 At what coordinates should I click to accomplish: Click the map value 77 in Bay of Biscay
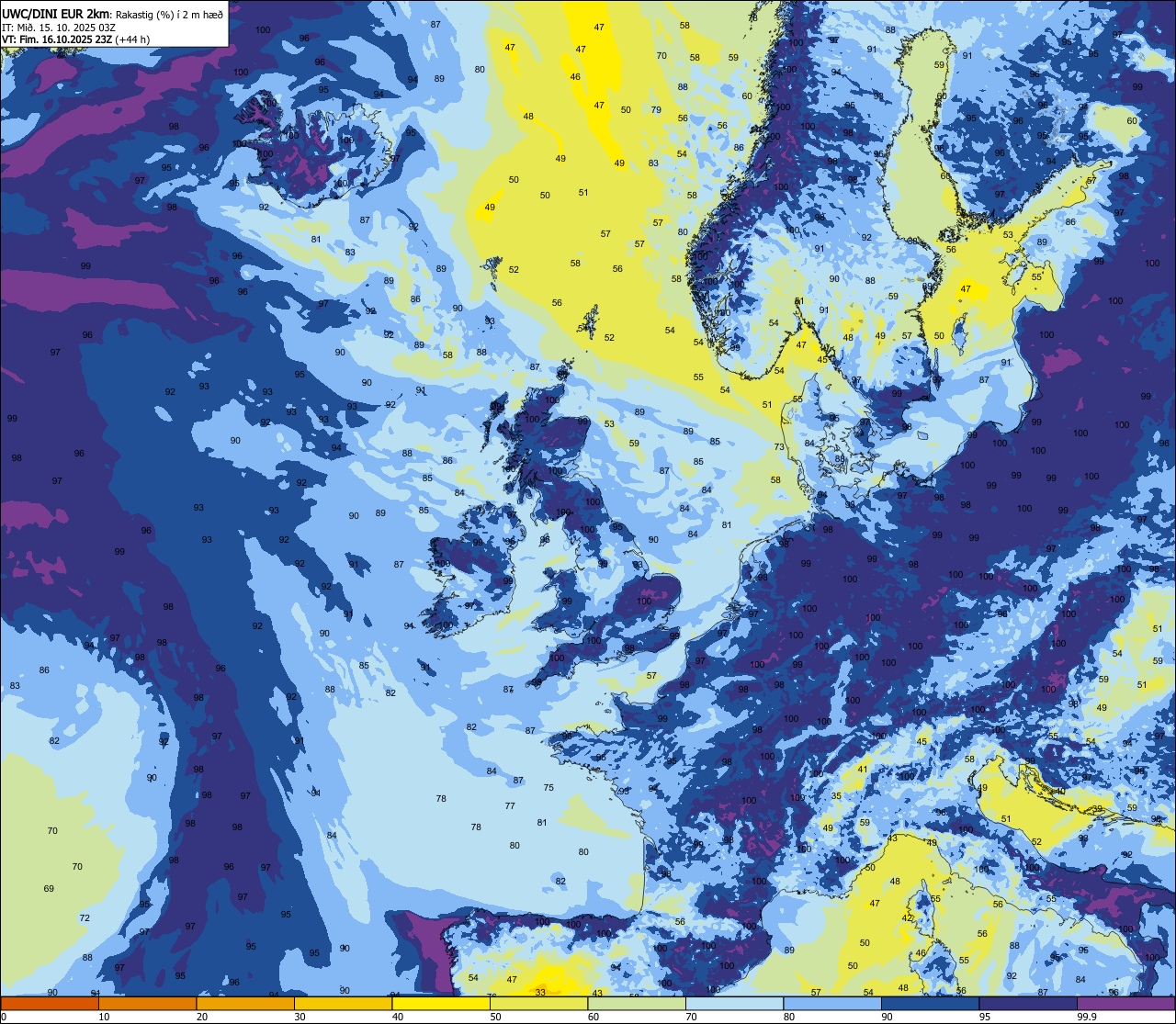click(510, 806)
